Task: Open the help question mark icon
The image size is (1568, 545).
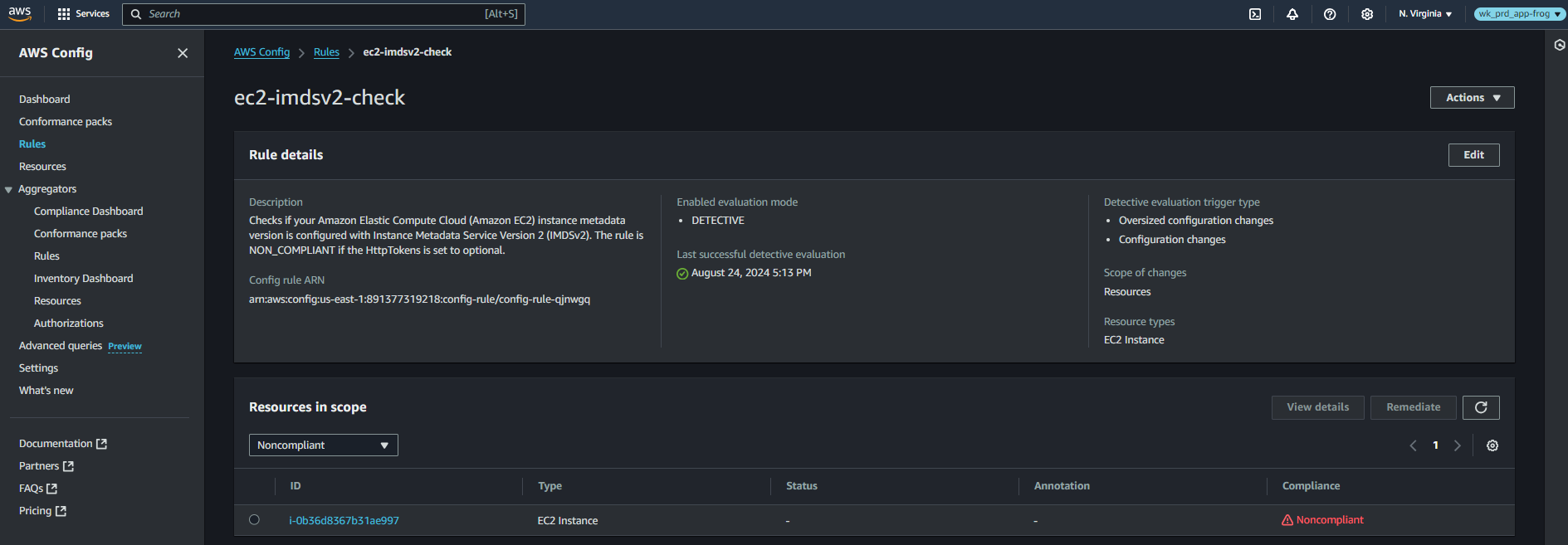Action: click(x=1330, y=14)
